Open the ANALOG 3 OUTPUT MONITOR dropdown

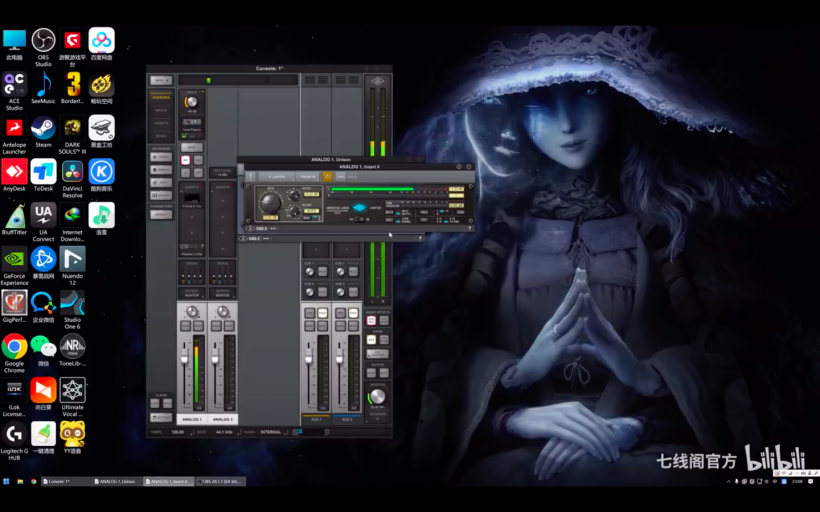pos(223,293)
